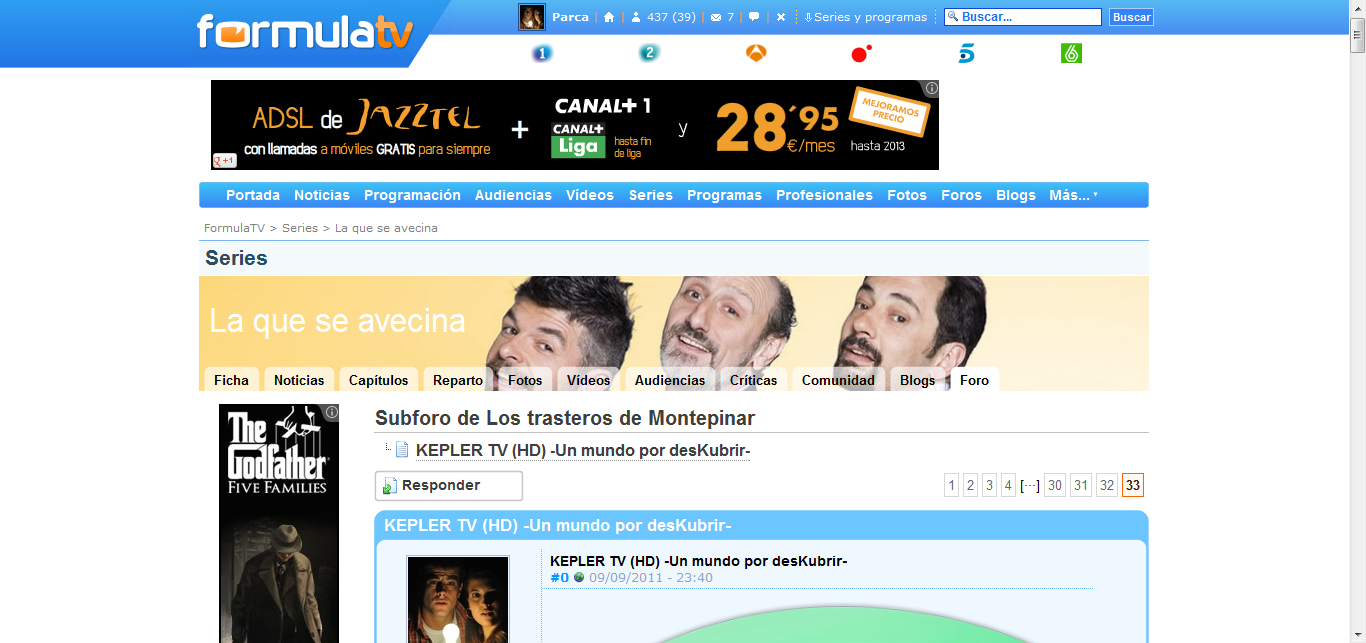The width and height of the screenshot is (1366, 643).
Task: Open the Antena 3 channel logo
Action: click(756, 54)
